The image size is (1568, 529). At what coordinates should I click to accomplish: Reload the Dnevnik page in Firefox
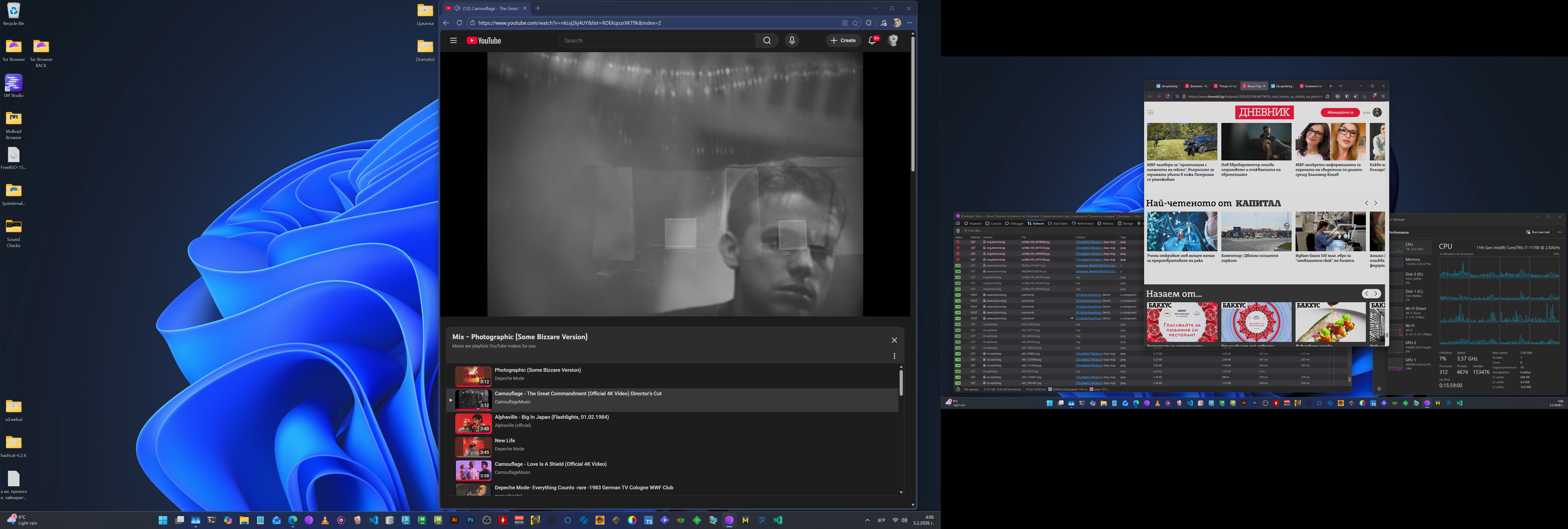tap(1167, 96)
